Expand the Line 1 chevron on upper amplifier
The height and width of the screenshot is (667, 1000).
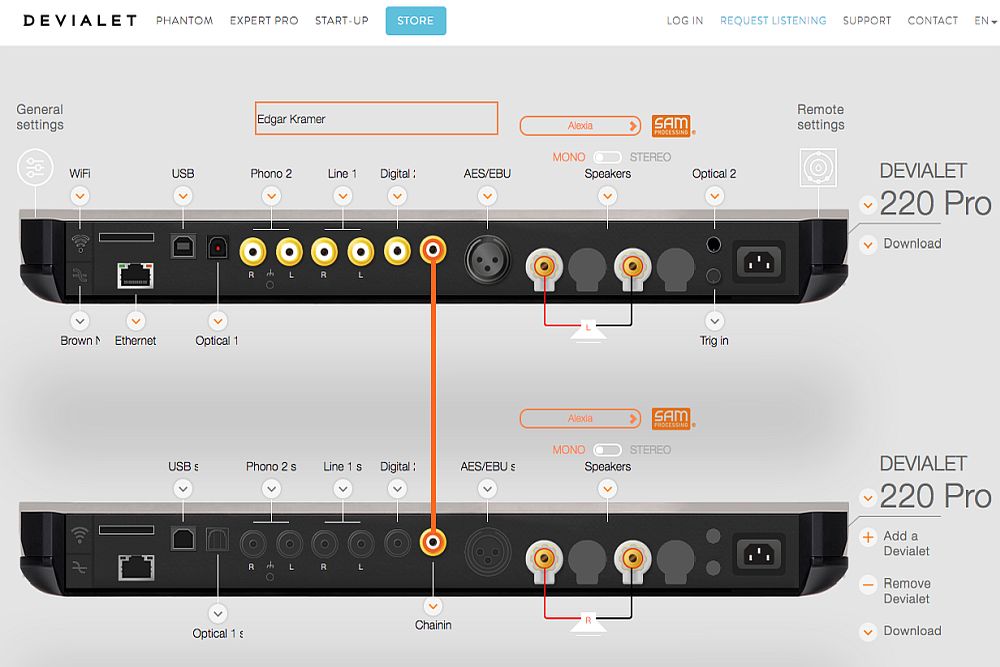tap(343, 196)
